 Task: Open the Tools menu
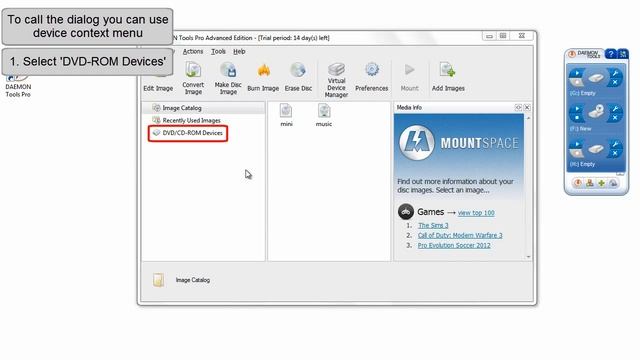(x=218, y=51)
